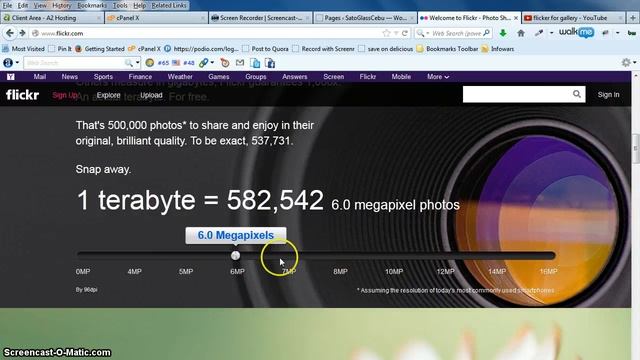Open the History menu
Image resolution: width=640 pixels, height=360 pixels.
[x=62, y=5]
